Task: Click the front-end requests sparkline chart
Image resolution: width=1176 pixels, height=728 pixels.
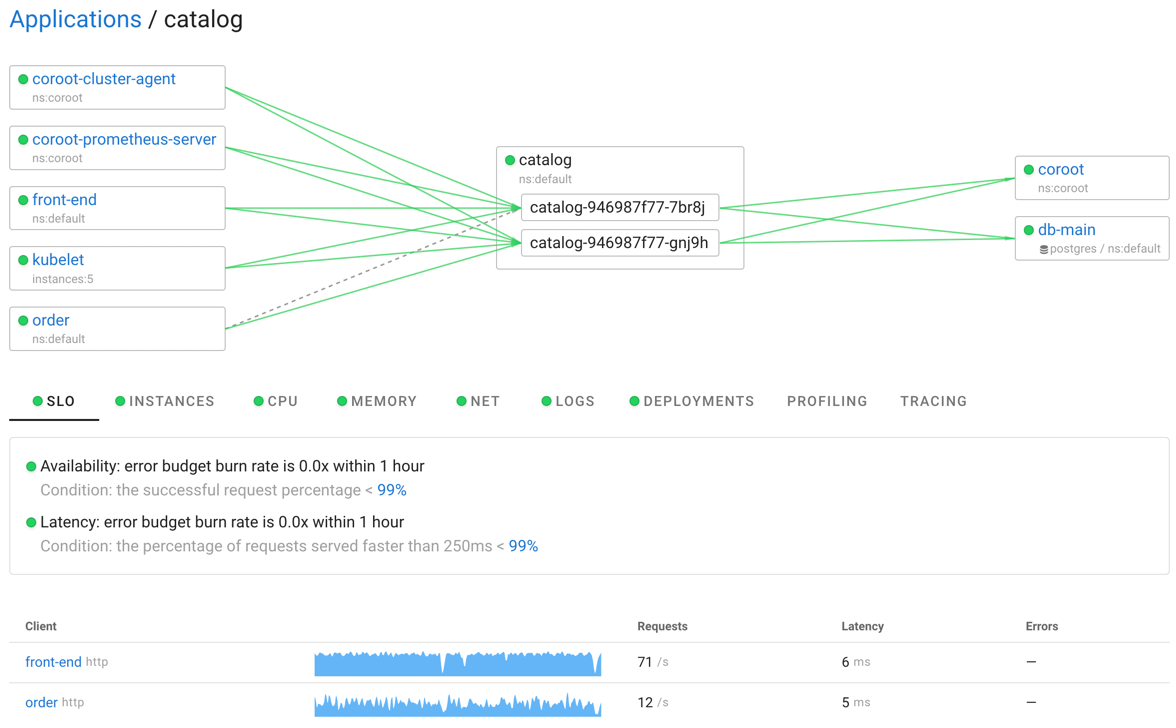Action: pos(457,663)
